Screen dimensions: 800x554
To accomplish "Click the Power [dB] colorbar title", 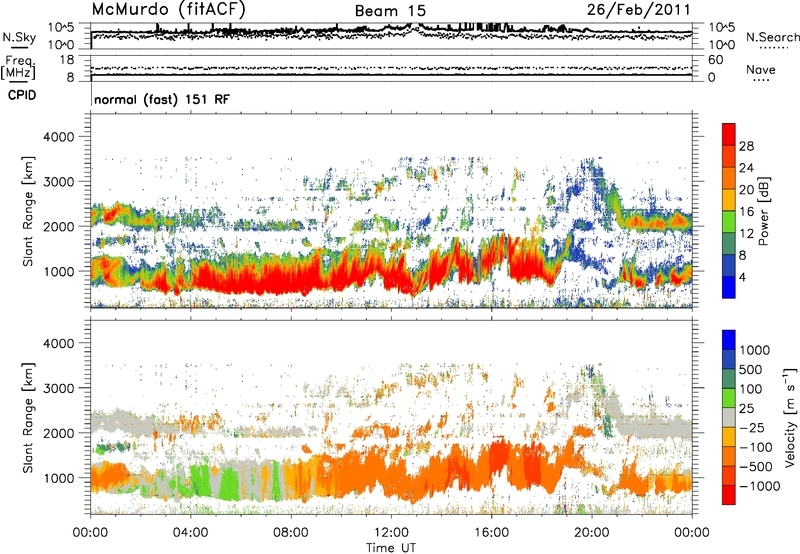I will click(x=763, y=211).
